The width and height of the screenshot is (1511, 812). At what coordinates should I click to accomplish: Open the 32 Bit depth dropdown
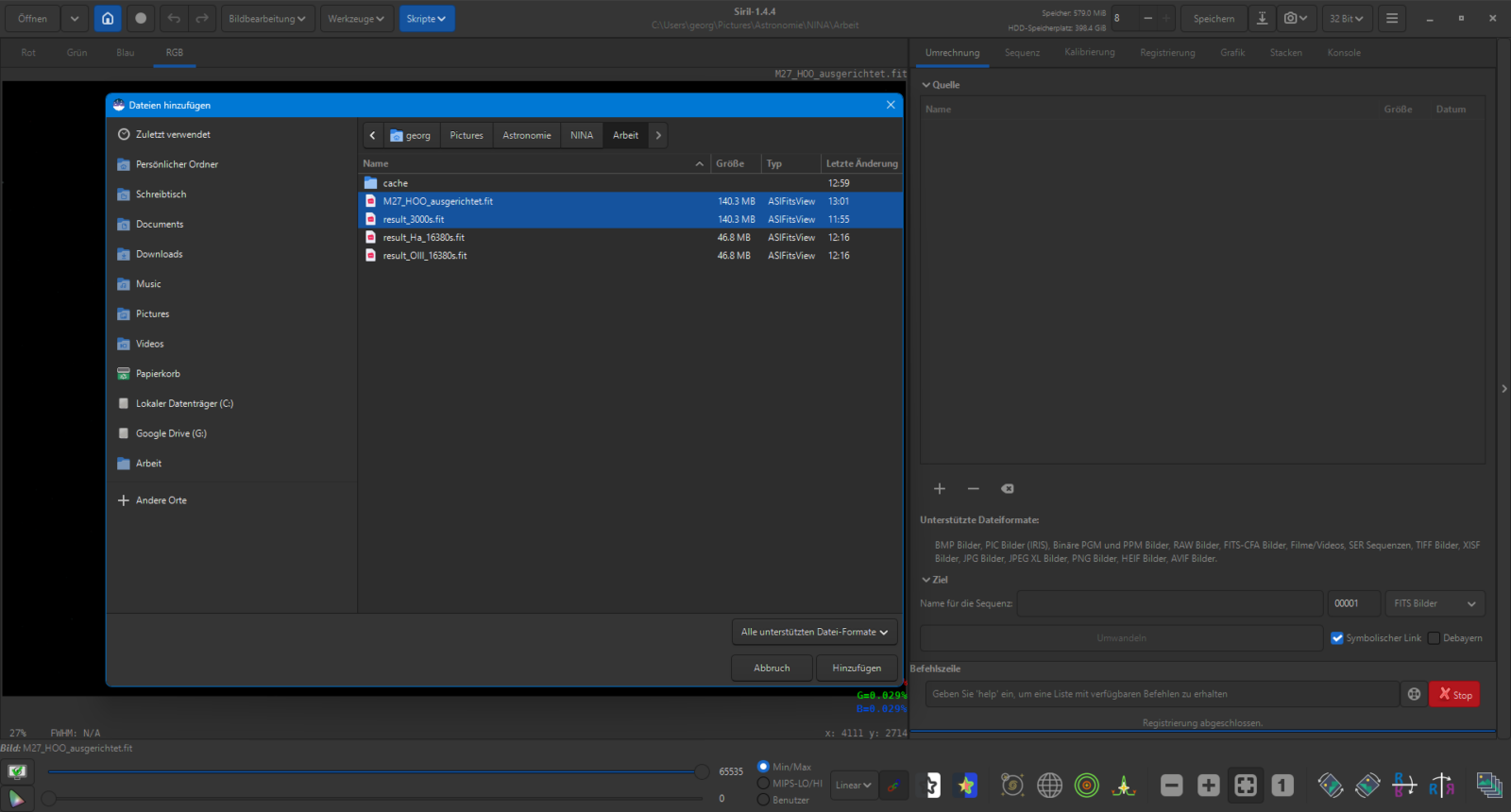click(1347, 19)
